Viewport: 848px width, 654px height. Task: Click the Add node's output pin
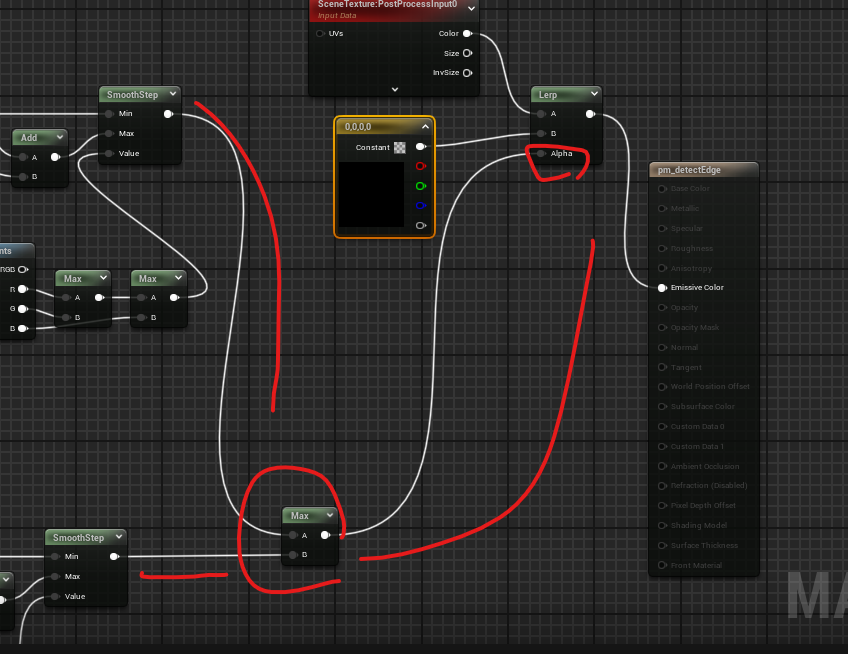(55, 157)
